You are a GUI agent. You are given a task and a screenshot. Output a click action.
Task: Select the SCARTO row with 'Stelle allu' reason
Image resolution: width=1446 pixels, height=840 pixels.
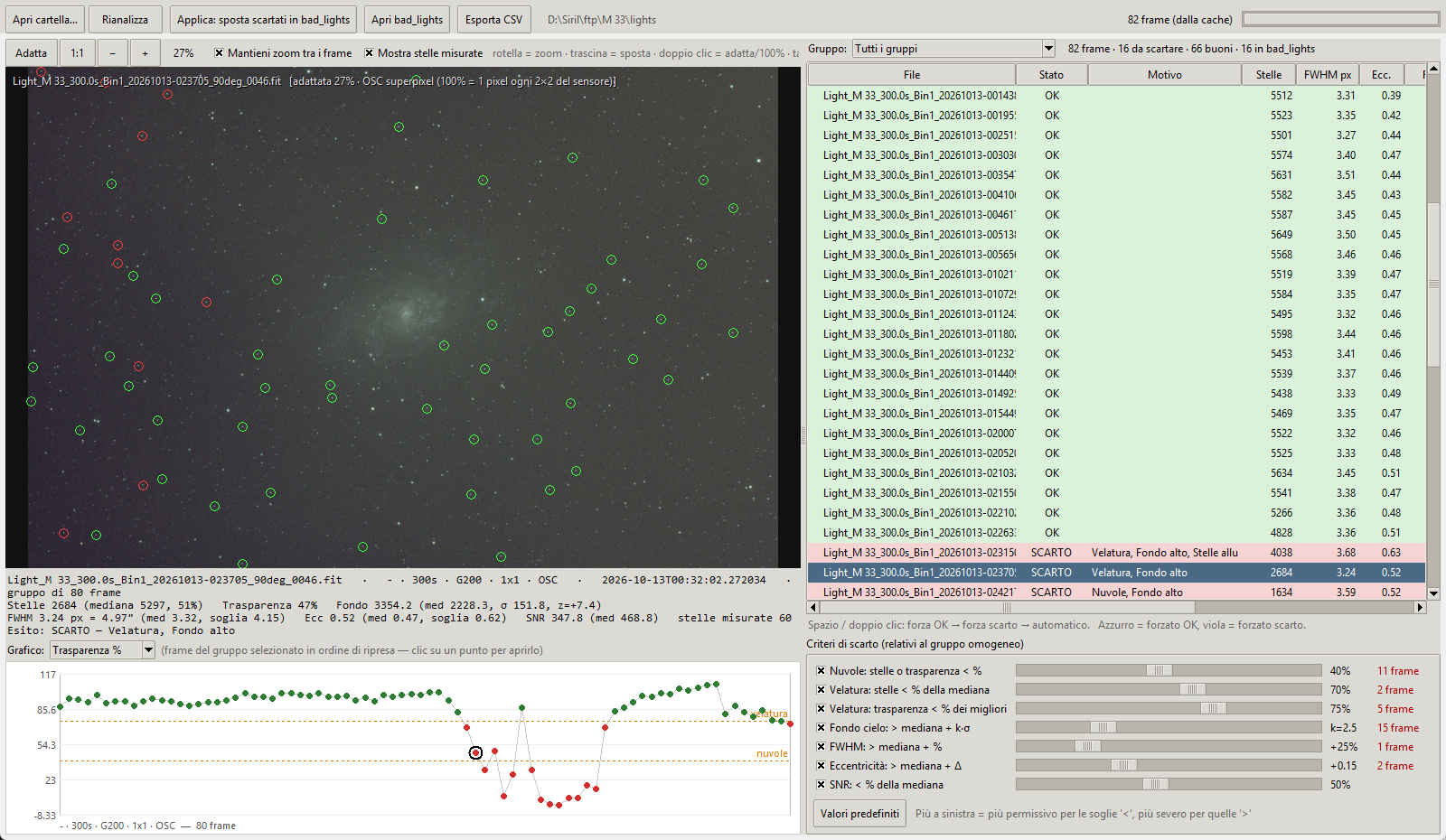(x=1116, y=553)
